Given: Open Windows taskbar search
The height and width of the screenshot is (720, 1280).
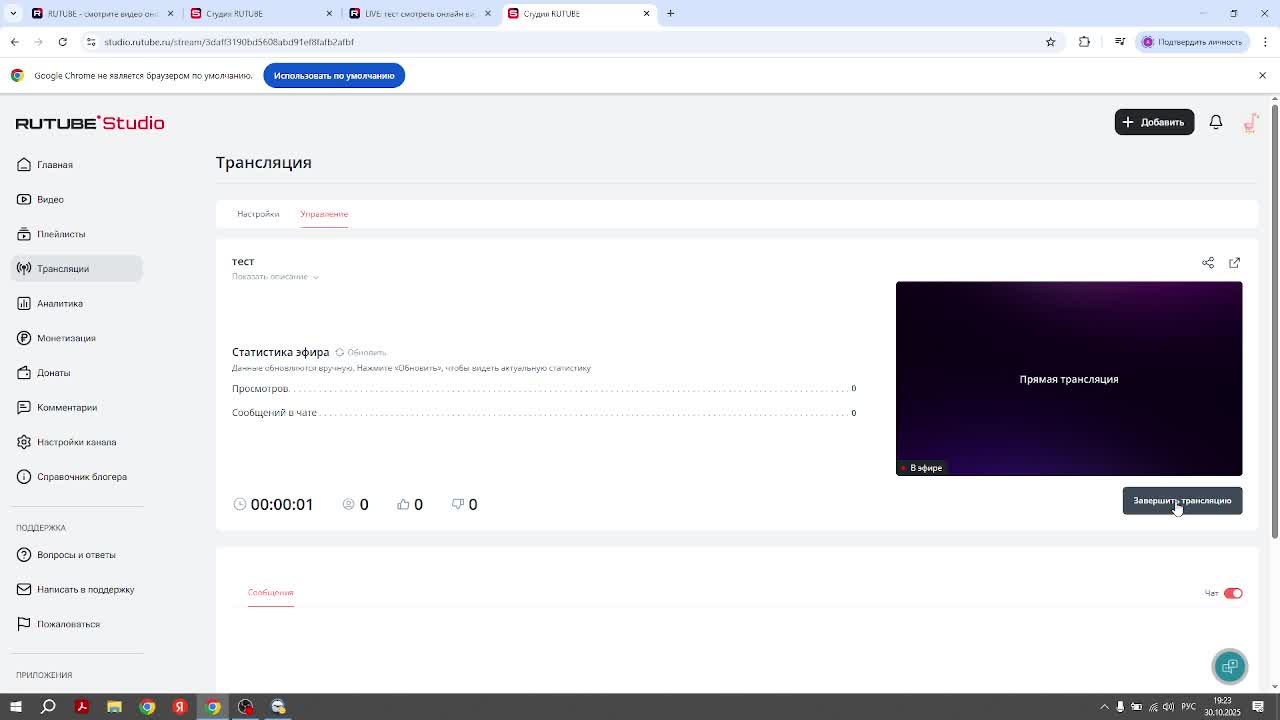Looking at the screenshot, I should (48, 707).
